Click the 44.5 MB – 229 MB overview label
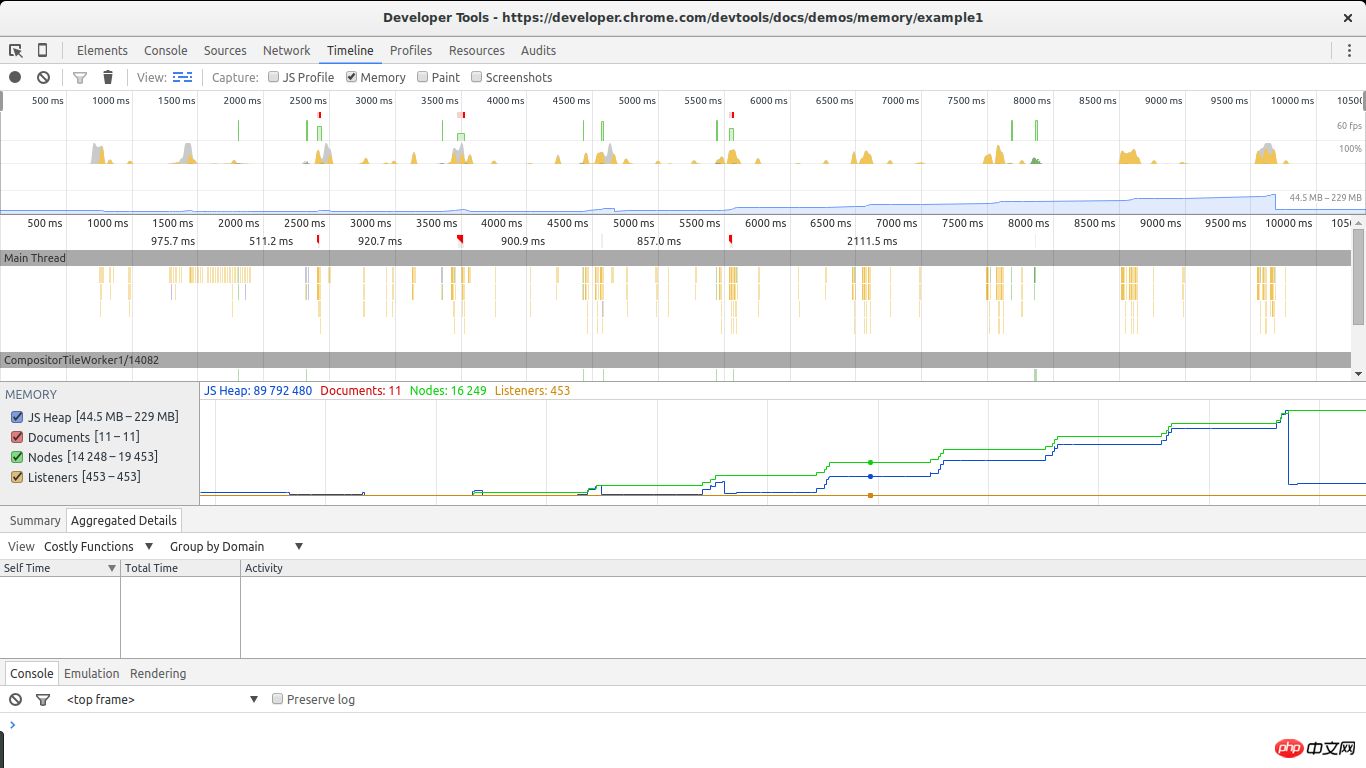Image resolution: width=1366 pixels, height=768 pixels. tap(1325, 198)
